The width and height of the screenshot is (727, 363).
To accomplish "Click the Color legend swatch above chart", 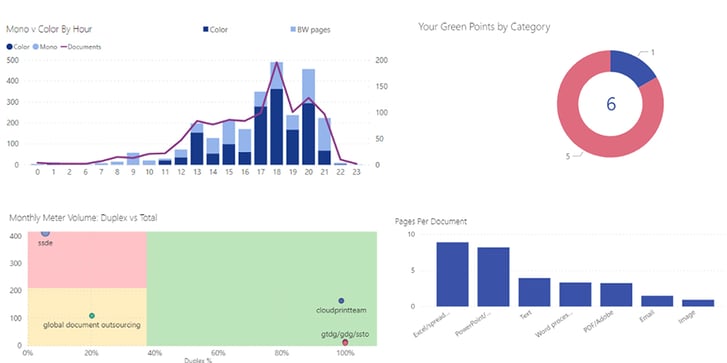I will click(205, 30).
